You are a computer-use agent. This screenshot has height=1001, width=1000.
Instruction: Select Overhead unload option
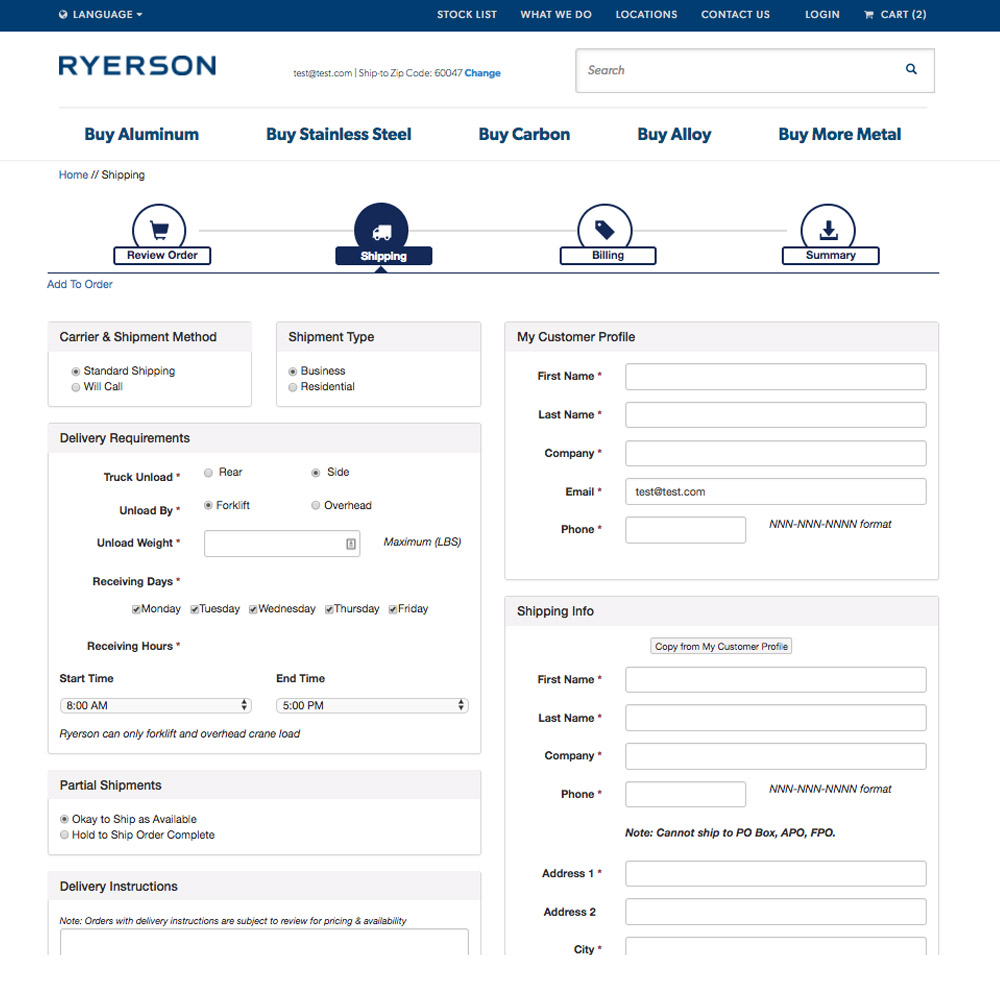[x=315, y=505]
